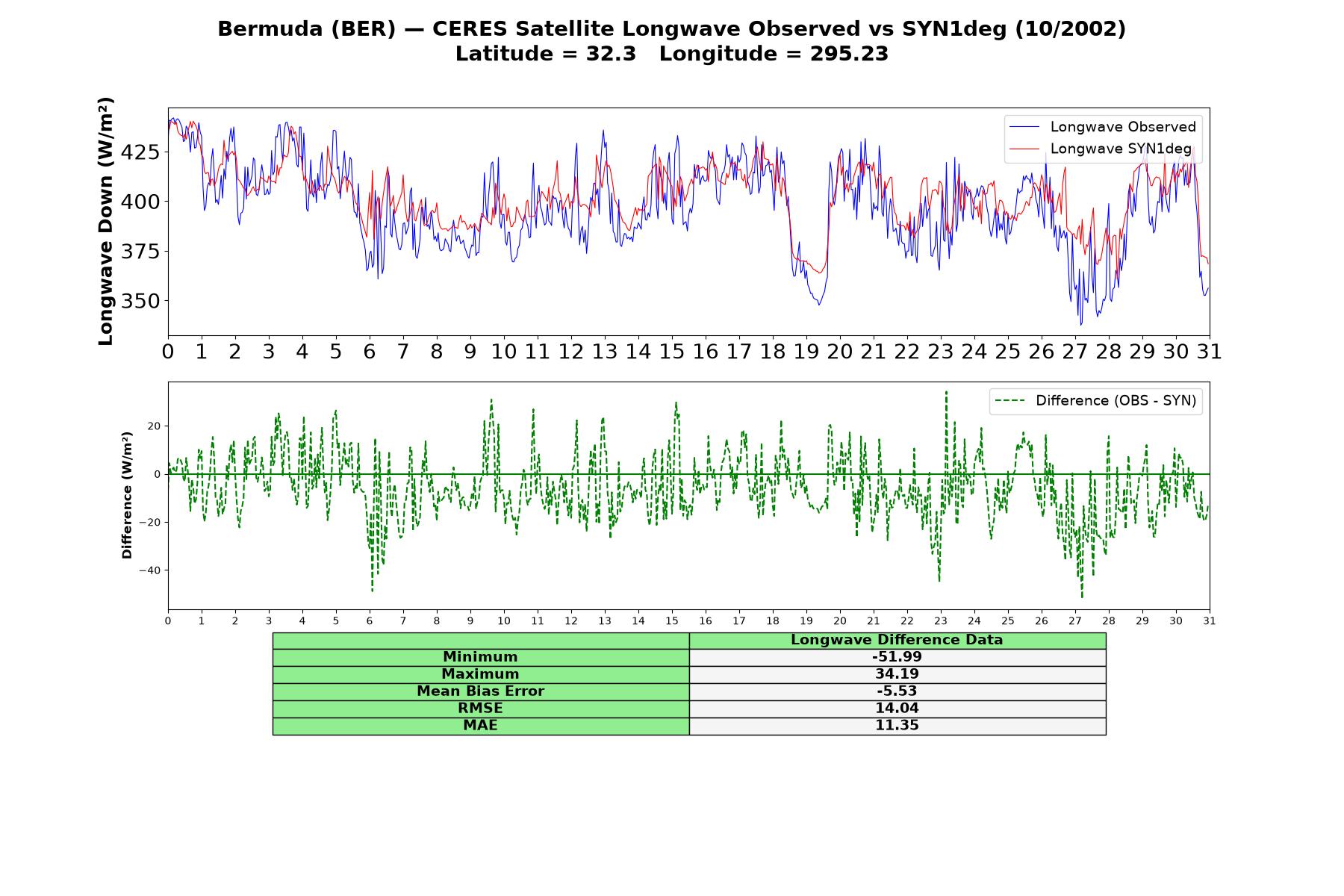Image resolution: width=1344 pixels, height=896 pixels.
Task: Click the Mean Bias Error row label
Action: tap(480, 691)
